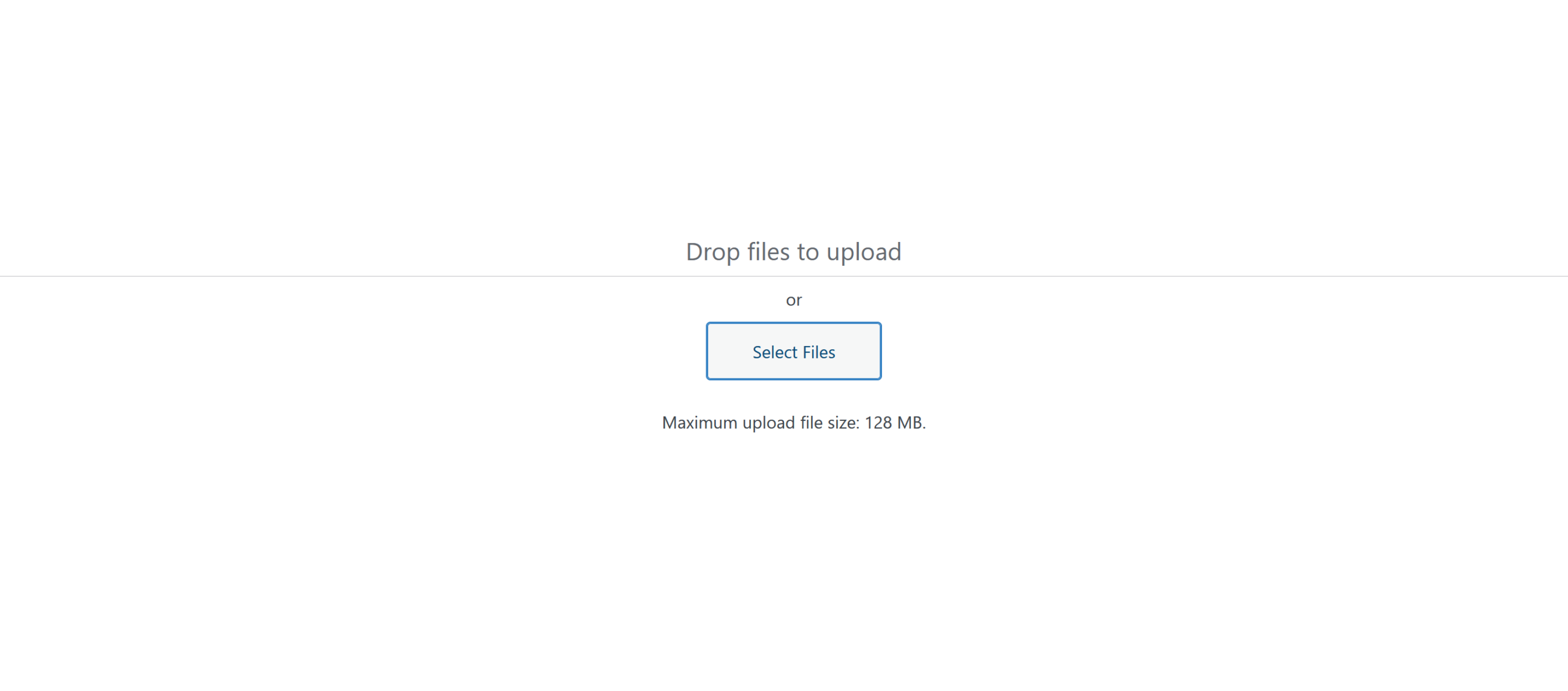Click the word 'Select' on the button
Image resolution: width=1568 pixels, height=691 pixels.
(x=775, y=352)
